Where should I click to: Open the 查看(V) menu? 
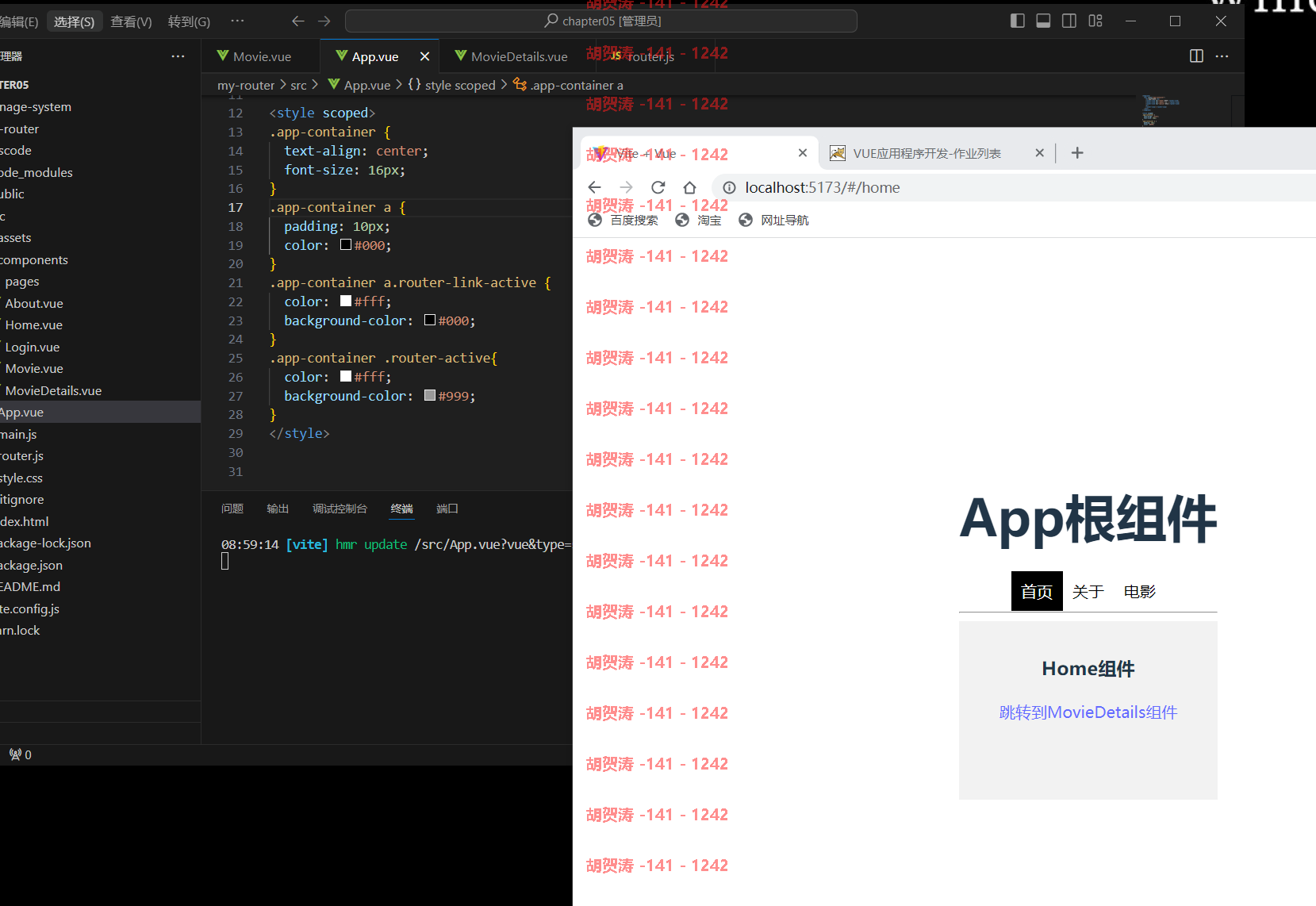pos(131,21)
